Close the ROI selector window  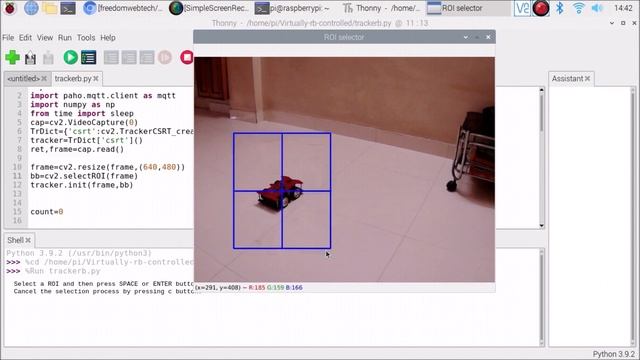pyautogui.click(x=488, y=37)
